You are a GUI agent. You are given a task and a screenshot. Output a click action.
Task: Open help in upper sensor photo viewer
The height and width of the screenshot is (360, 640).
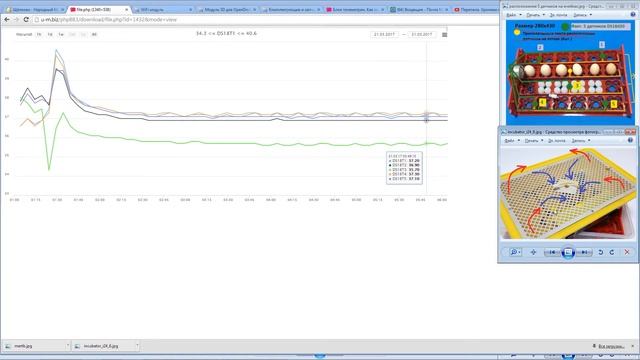[x=633, y=15]
